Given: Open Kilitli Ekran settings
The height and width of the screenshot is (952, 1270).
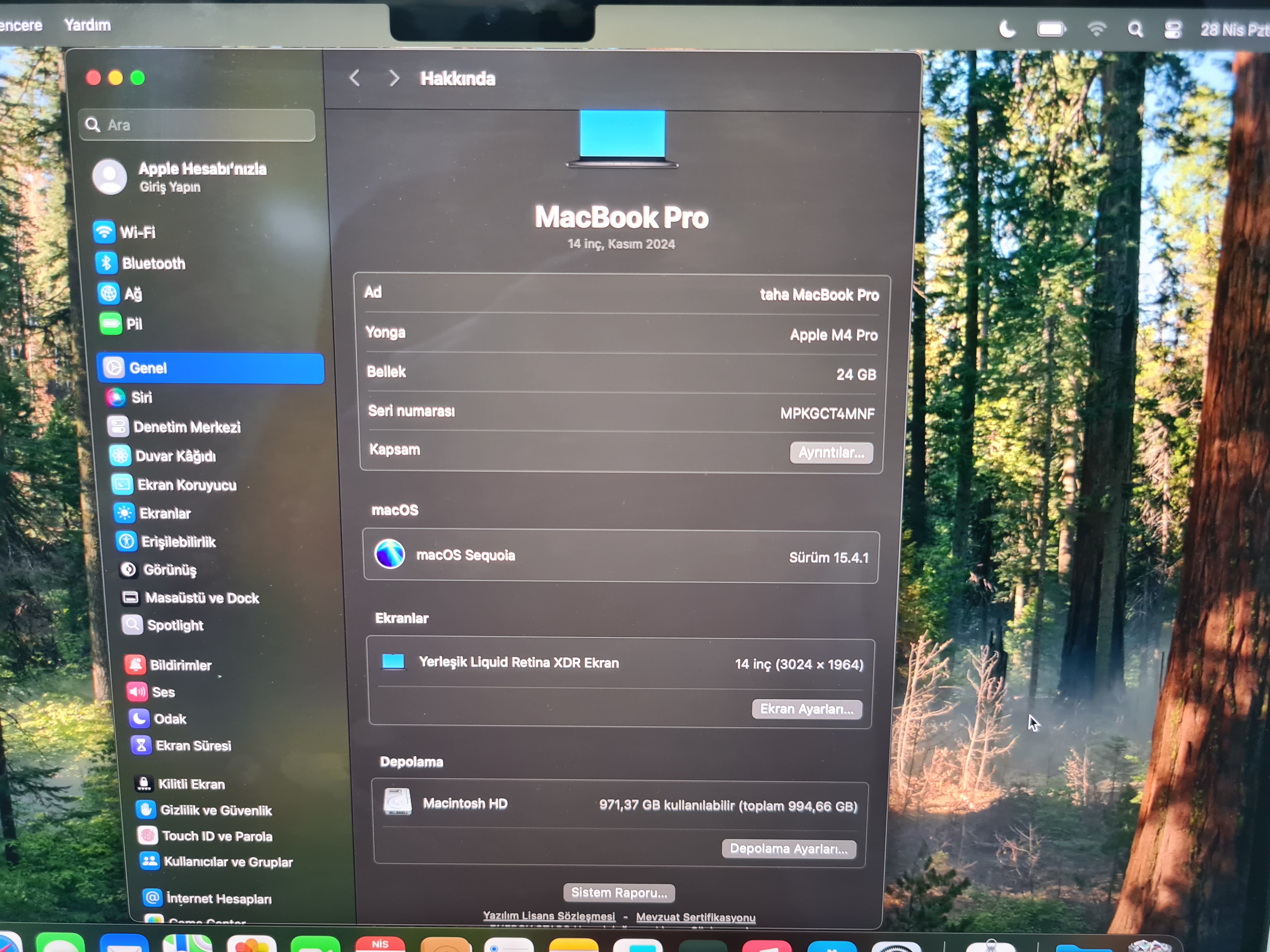Looking at the screenshot, I should coord(179,783).
